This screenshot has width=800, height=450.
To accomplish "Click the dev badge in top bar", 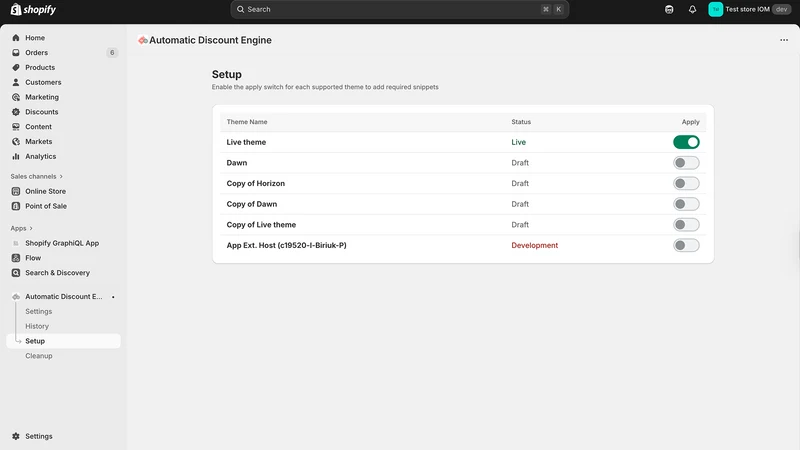I will (x=781, y=9).
